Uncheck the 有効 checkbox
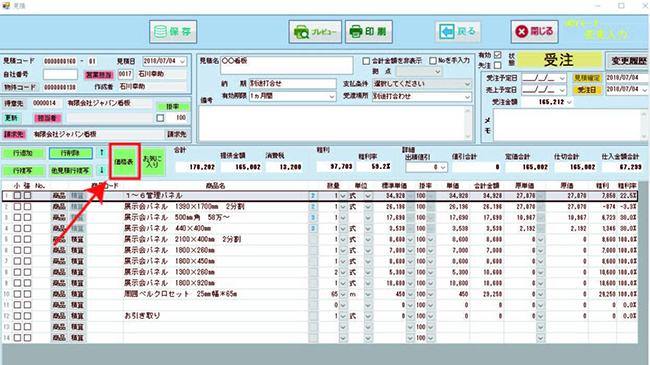 click(x=498, y=55)
